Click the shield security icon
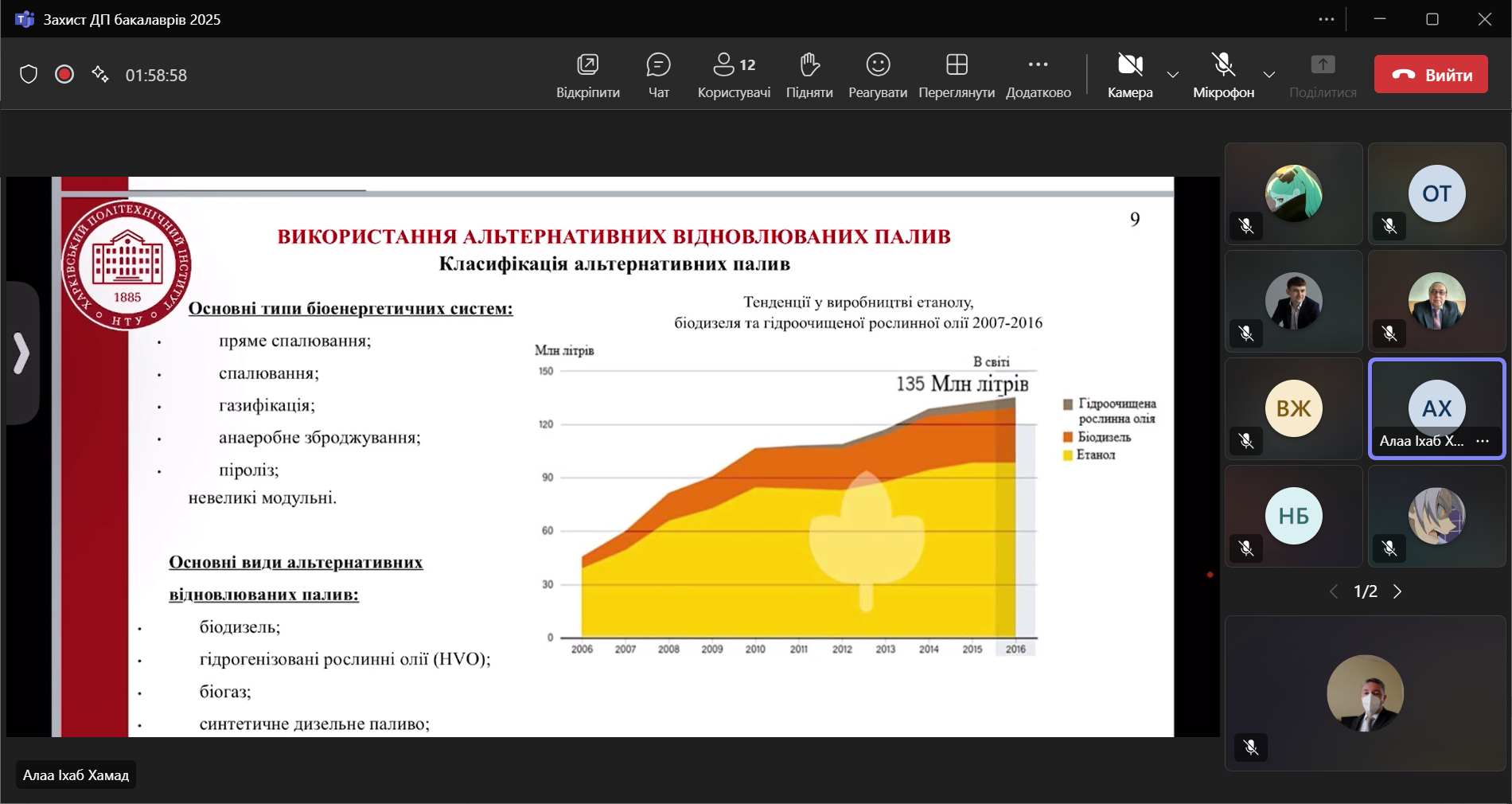 (29, 75)
